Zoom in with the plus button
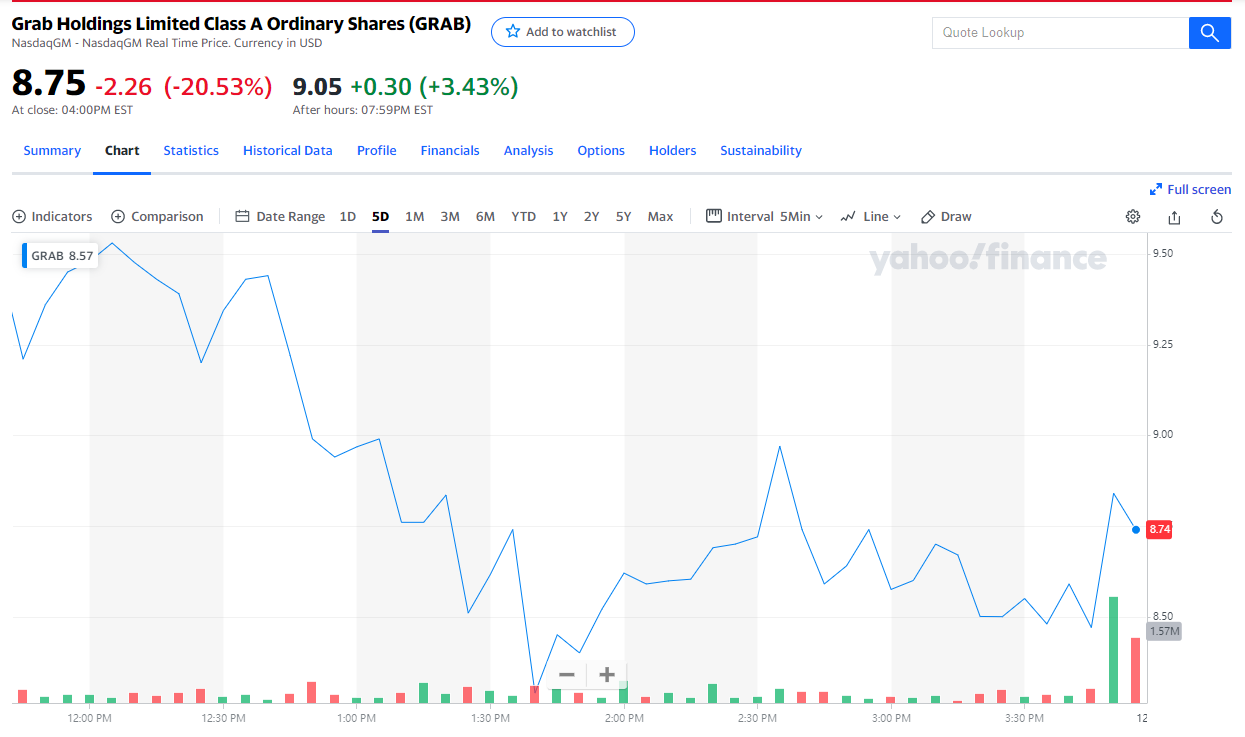Viewport: 1245px width, 737px height. point(606,675)
